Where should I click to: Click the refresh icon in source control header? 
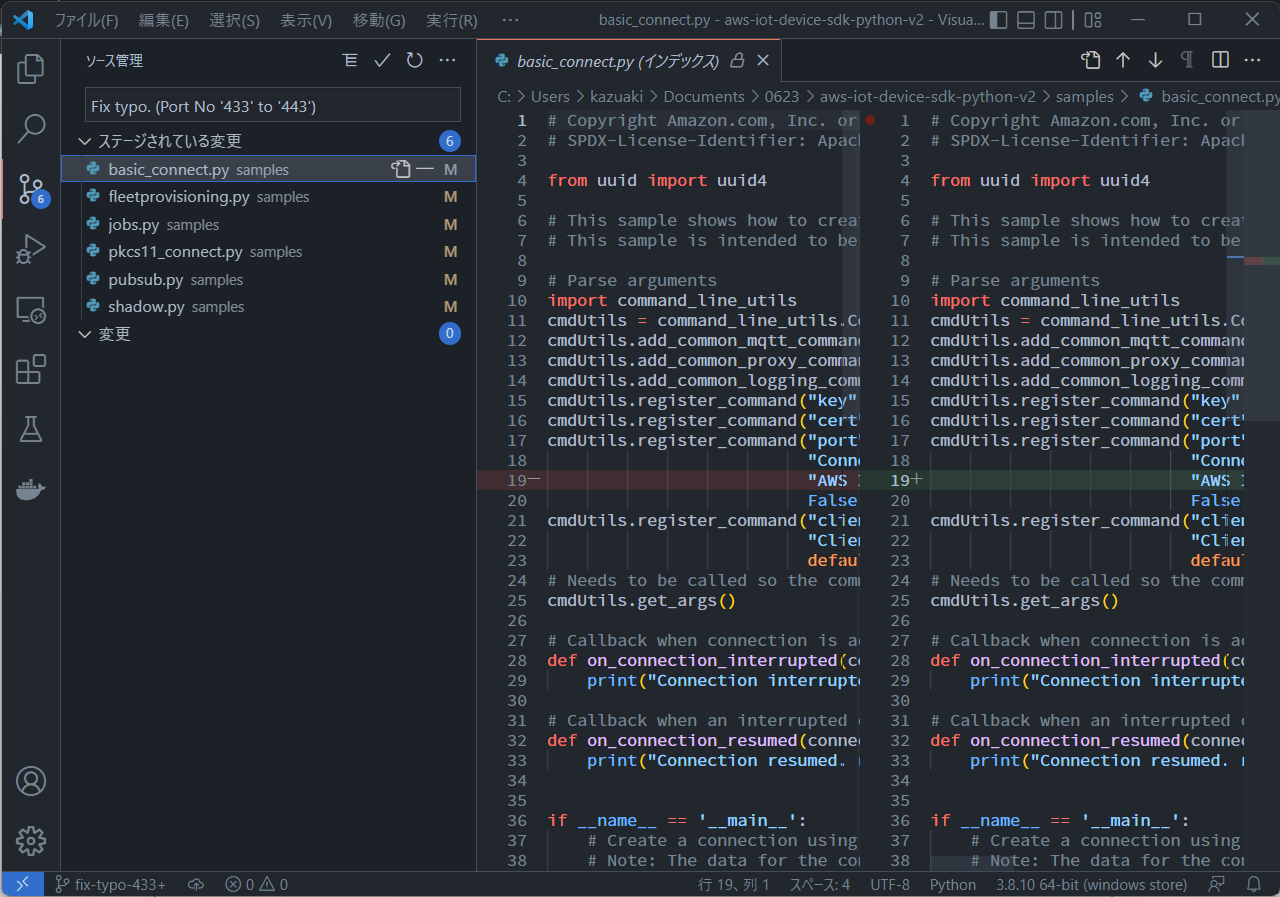[x=414, y=61]
